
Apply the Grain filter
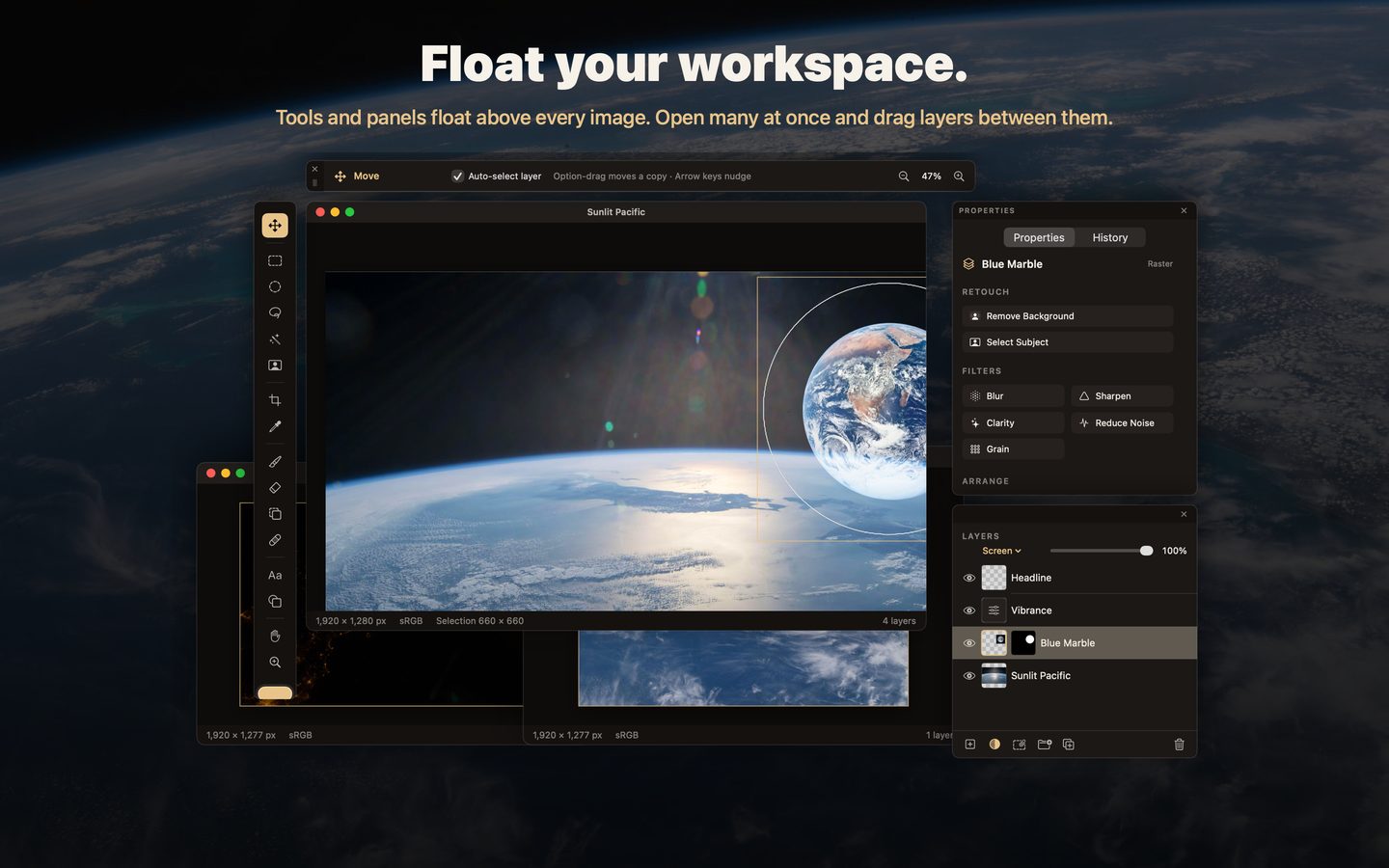tap(1013, 449)
